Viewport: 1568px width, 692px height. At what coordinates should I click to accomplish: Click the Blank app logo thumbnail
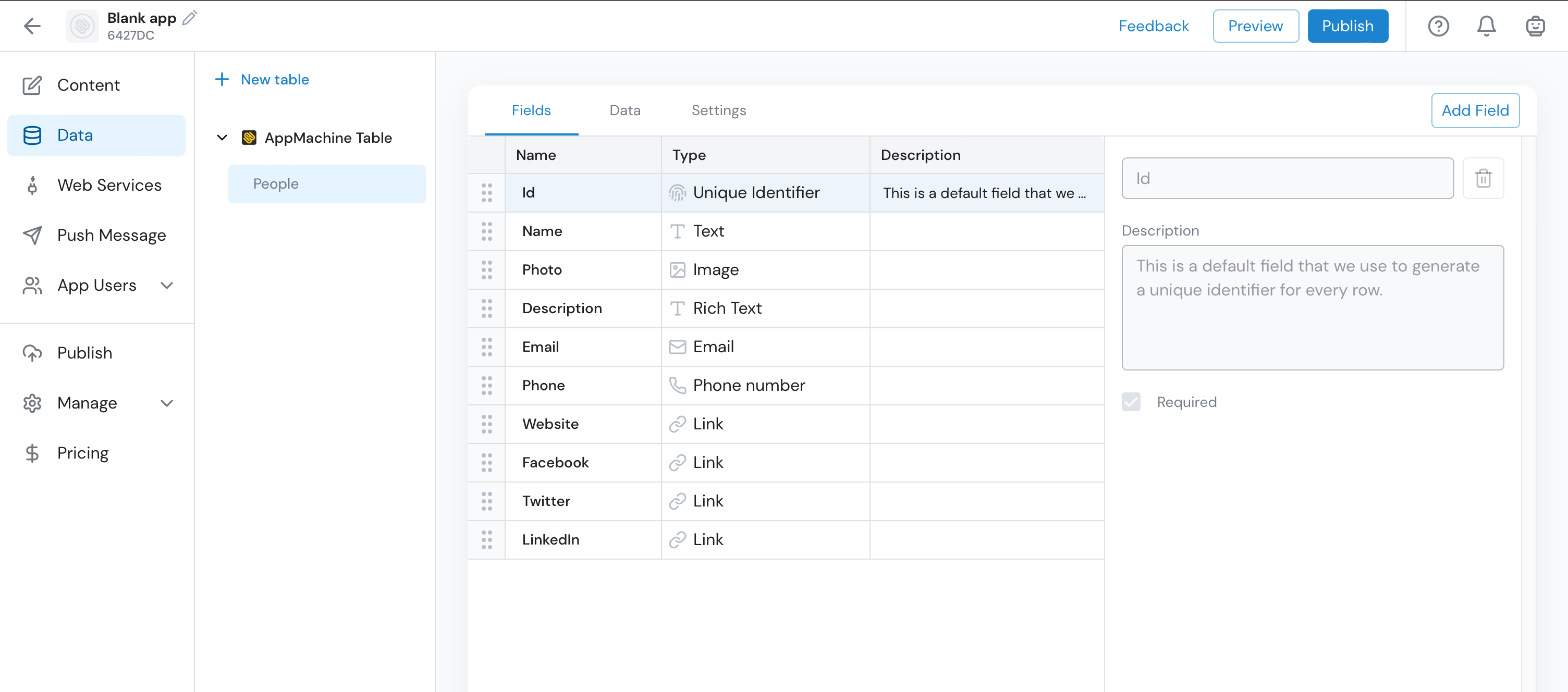pos(82,26)
